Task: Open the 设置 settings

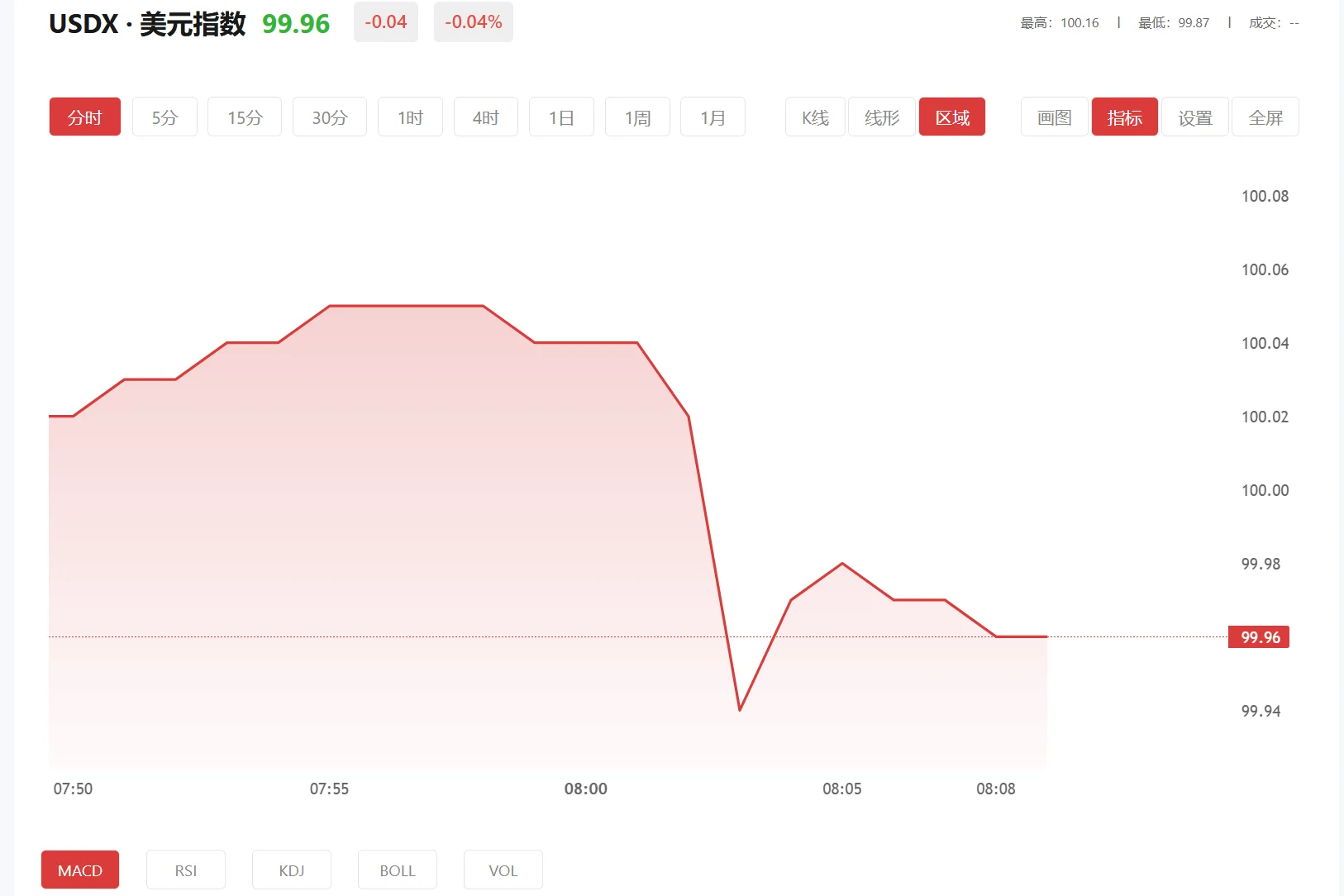Action: click(x=1195, y=117)
